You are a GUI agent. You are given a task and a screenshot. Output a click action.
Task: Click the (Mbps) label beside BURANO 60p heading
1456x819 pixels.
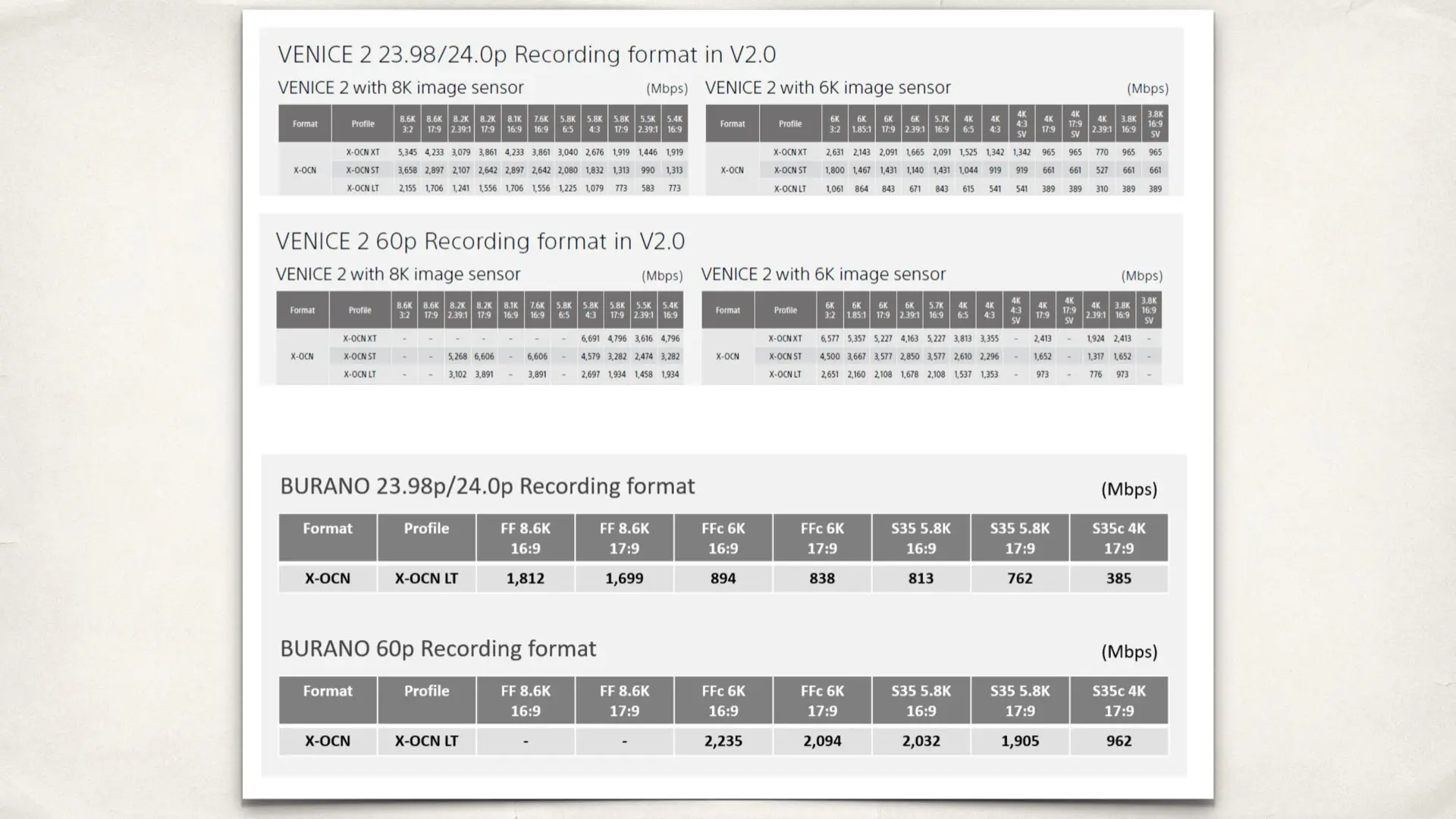1128,652
